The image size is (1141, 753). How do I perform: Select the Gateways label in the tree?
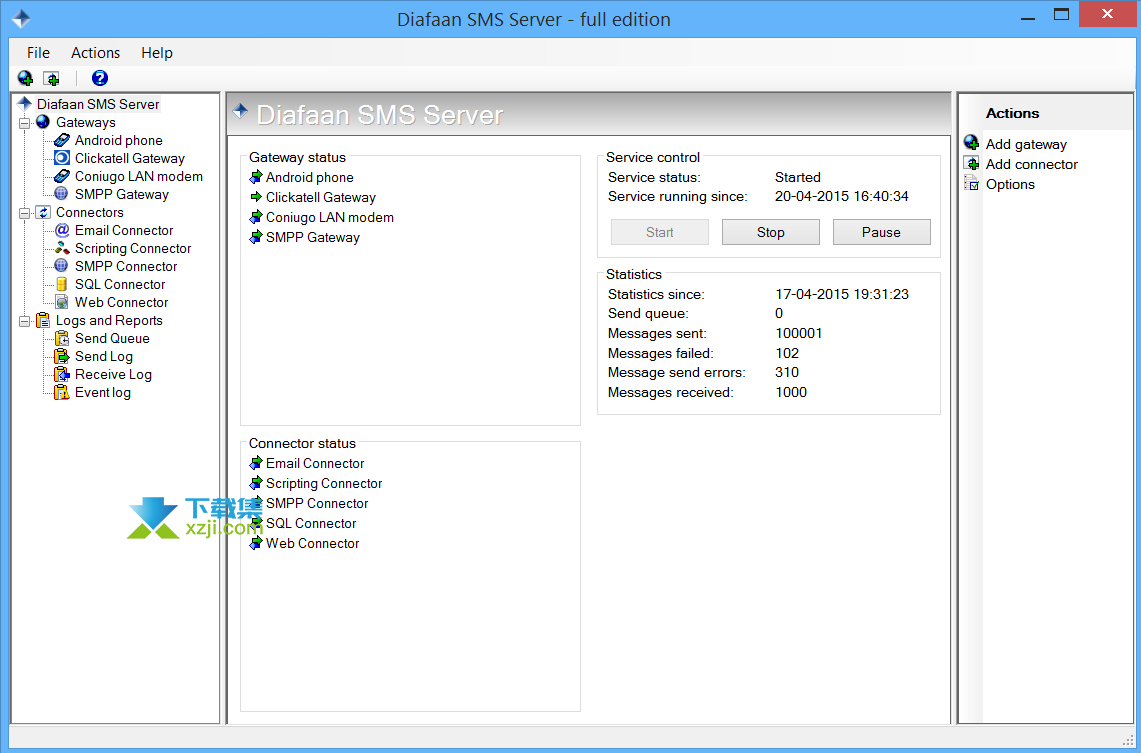86,122
